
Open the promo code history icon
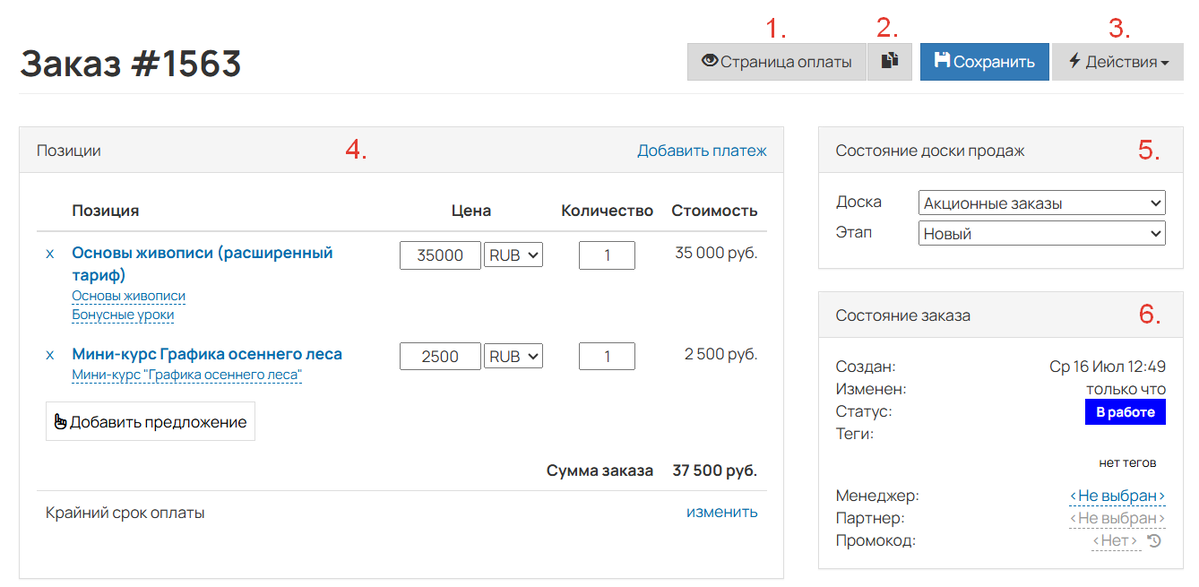(1155, 541)
